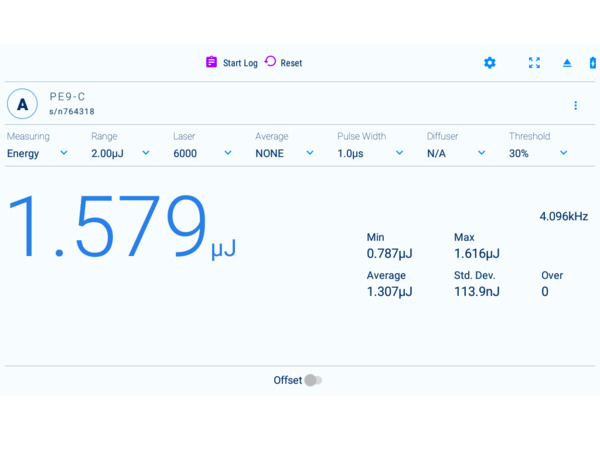The width and height of the screenshot is (600, 450).
Task: Click the battery status icon
Action: point(593,63)
